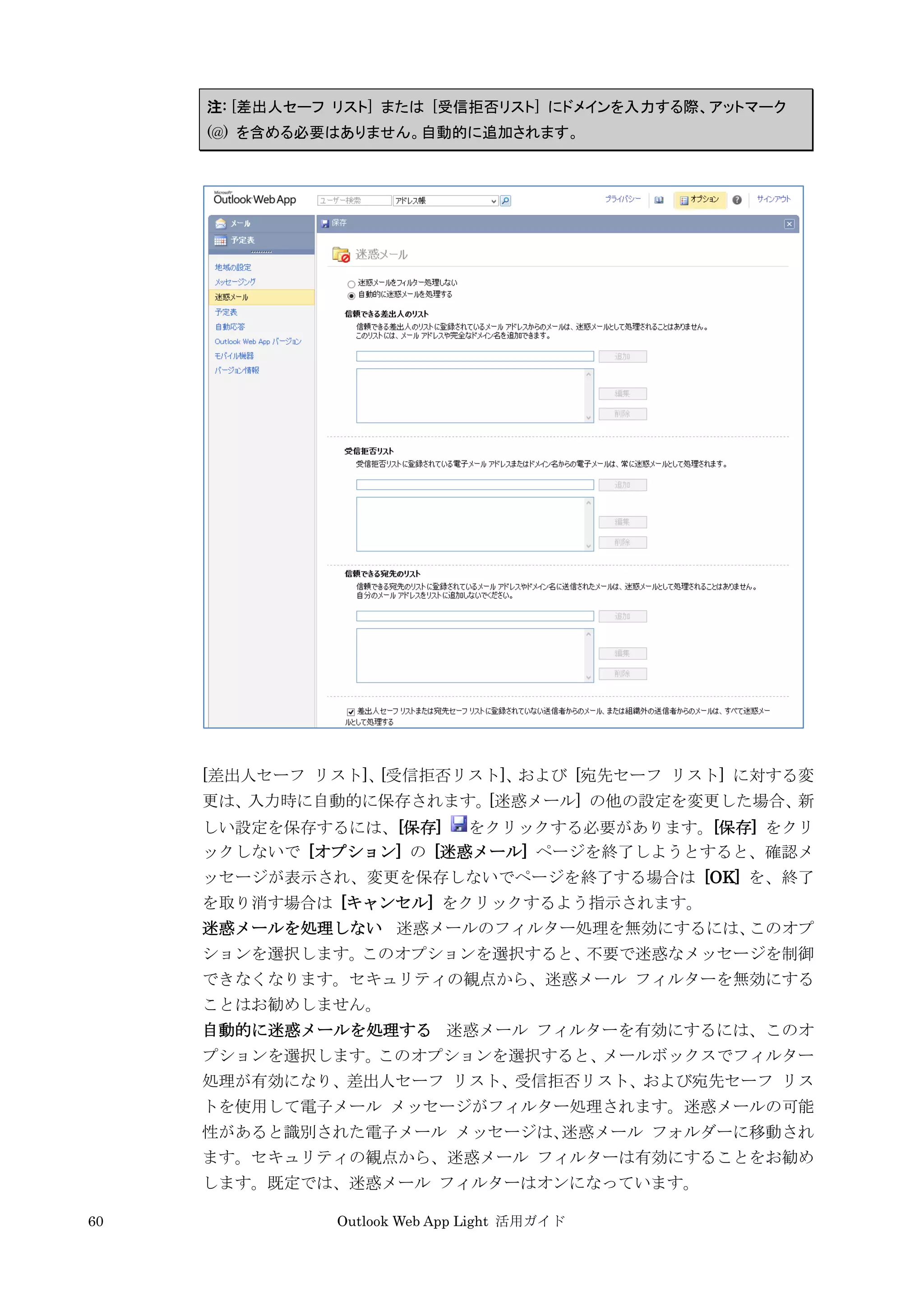Open 予定表 in the top navigation pane

point(242,240)
